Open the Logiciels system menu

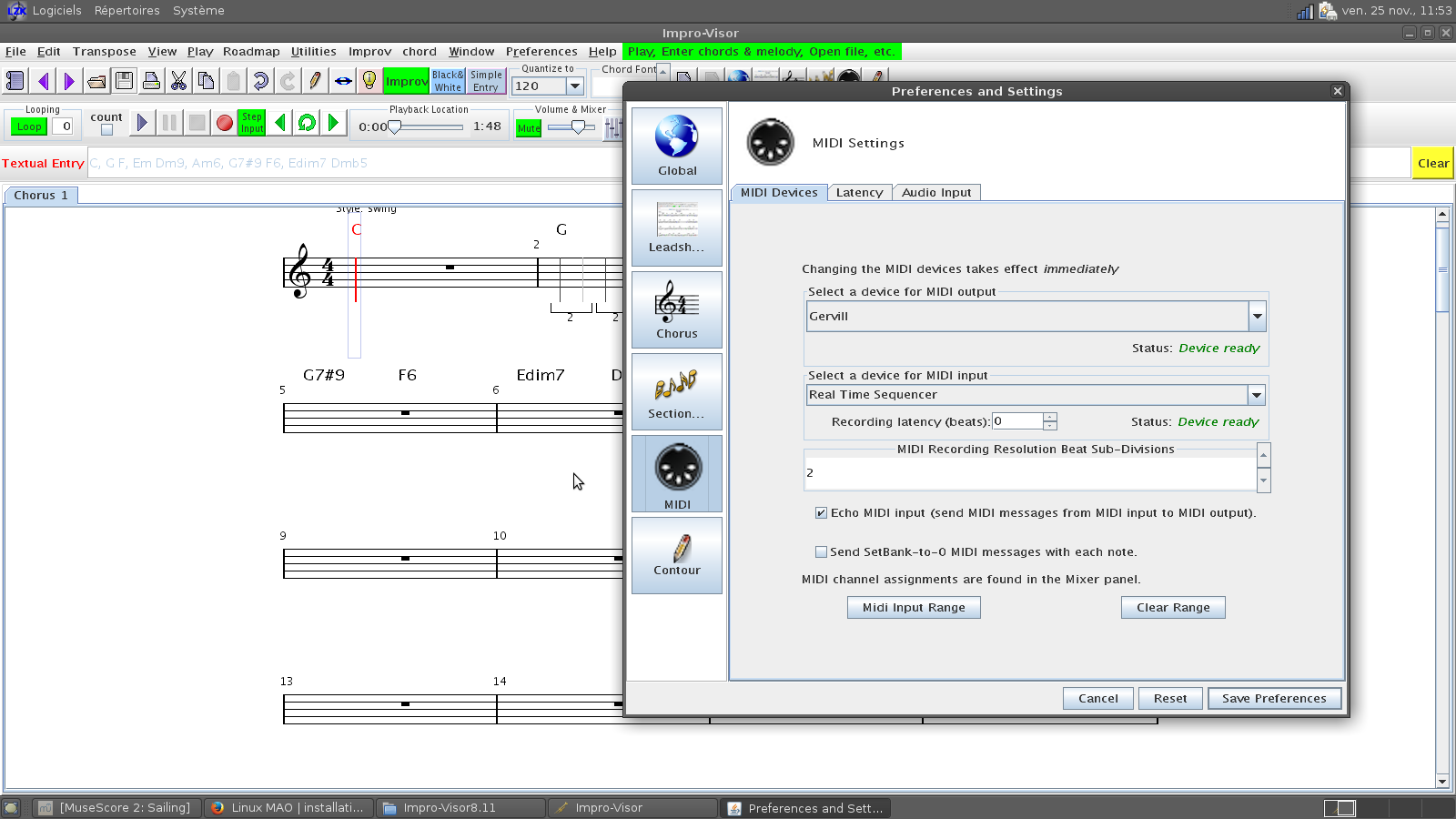[x=56, y=11]
